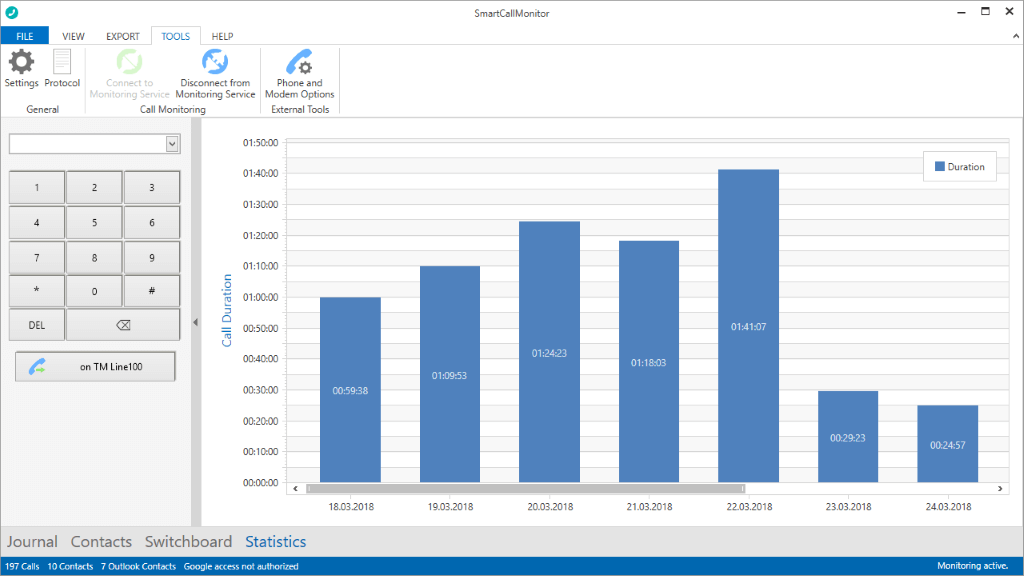The image size is (1024, 576).
Task: Select the 19.03.2018 bar labeled 01:09:53
Action: click(x=450, y=374)
